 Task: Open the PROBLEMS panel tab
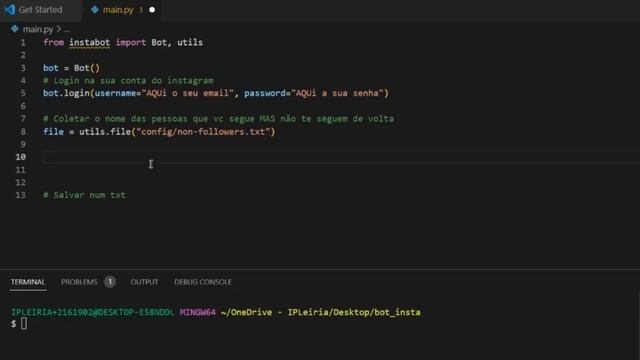[x=79, y=282]
